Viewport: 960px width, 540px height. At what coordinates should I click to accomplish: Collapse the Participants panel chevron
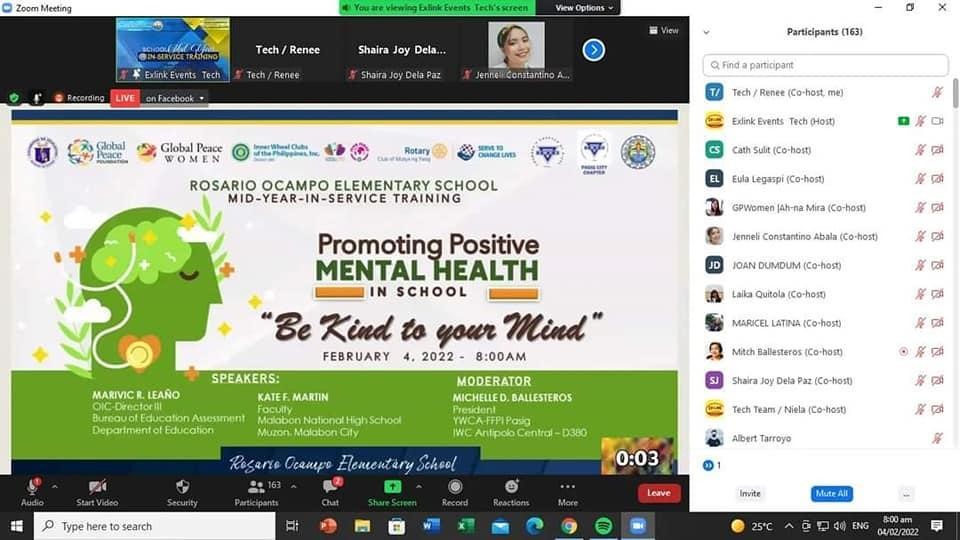706,32
